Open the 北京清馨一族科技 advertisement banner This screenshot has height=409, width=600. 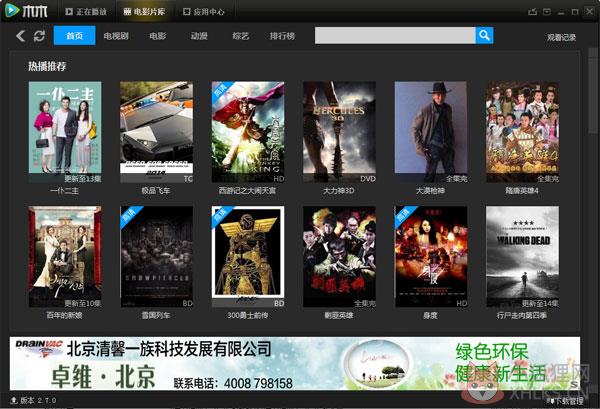coord(295,363)
